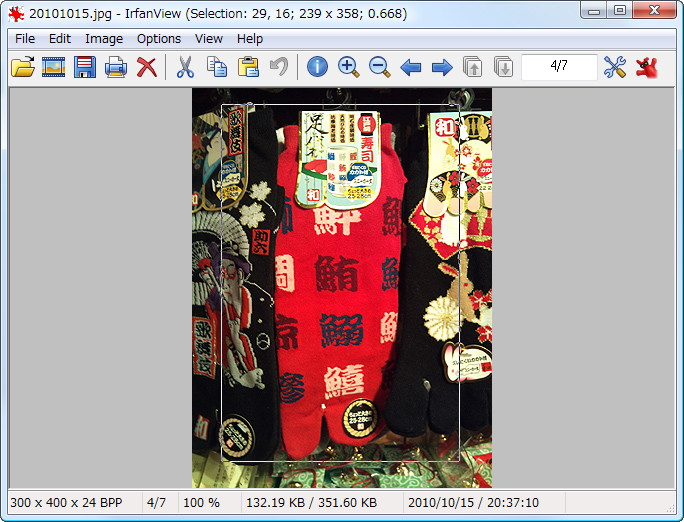684x522 pixels.
Task: Open the Options menu
Action: click(159, 39)
